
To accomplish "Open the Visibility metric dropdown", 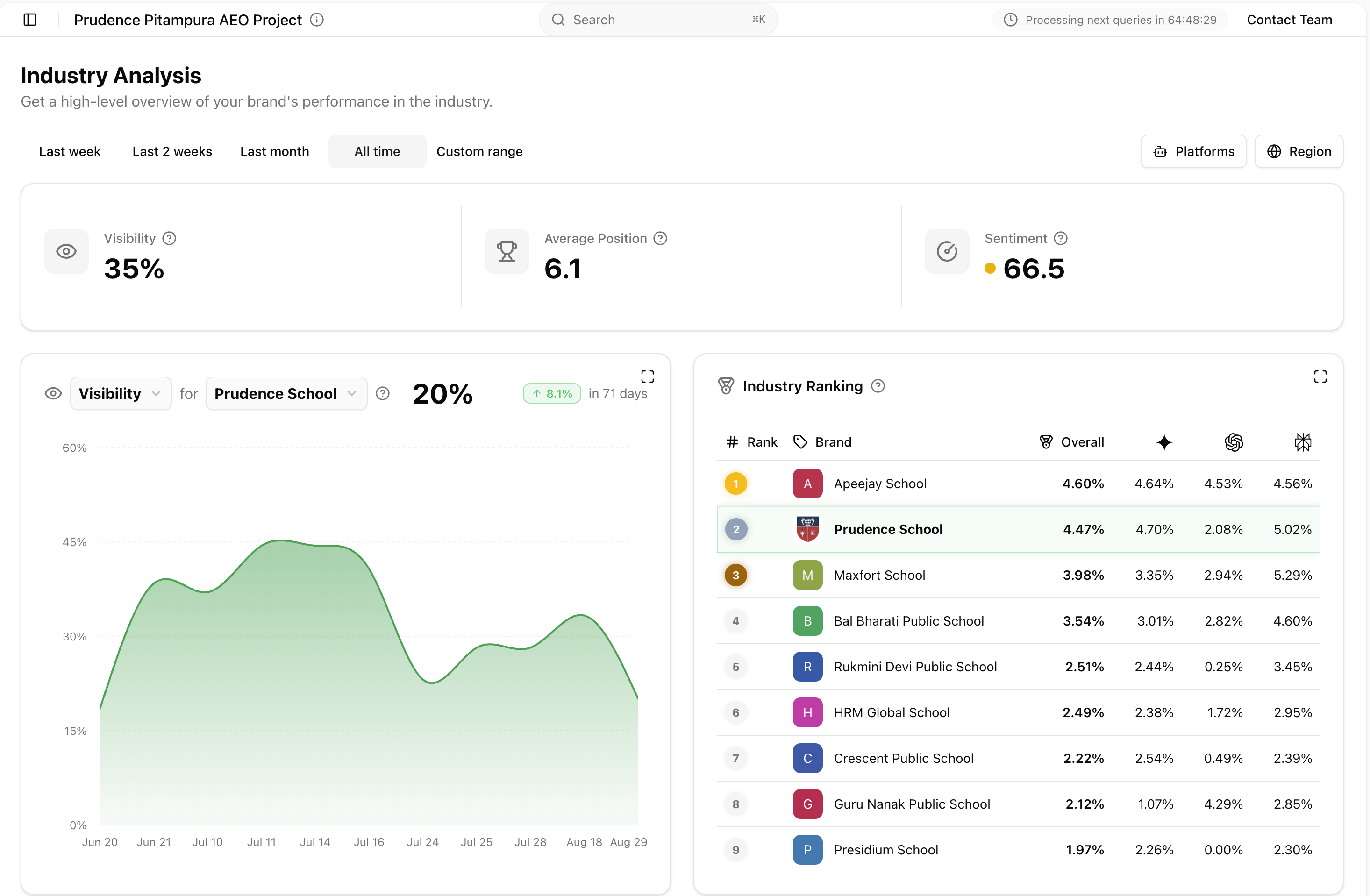I will click(x=121, y=394).
